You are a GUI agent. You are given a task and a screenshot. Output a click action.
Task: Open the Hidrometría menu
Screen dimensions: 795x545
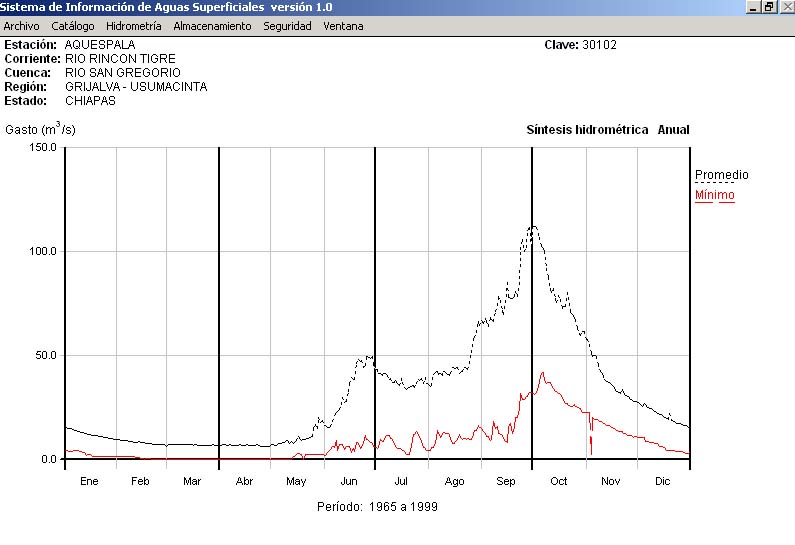pos(133,26)
